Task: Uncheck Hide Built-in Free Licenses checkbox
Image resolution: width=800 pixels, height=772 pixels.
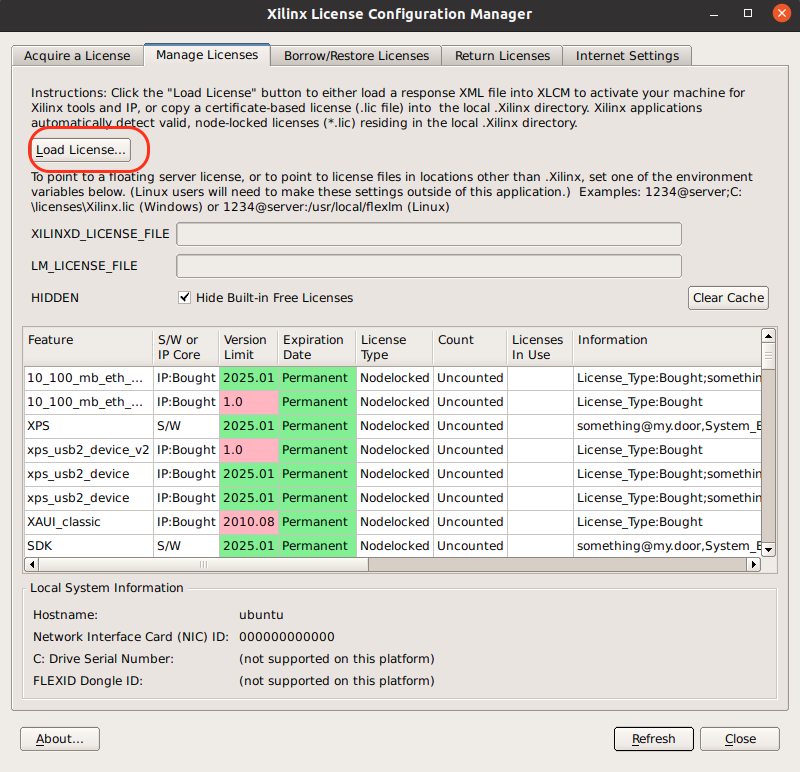Action: (x=184, y=297)
